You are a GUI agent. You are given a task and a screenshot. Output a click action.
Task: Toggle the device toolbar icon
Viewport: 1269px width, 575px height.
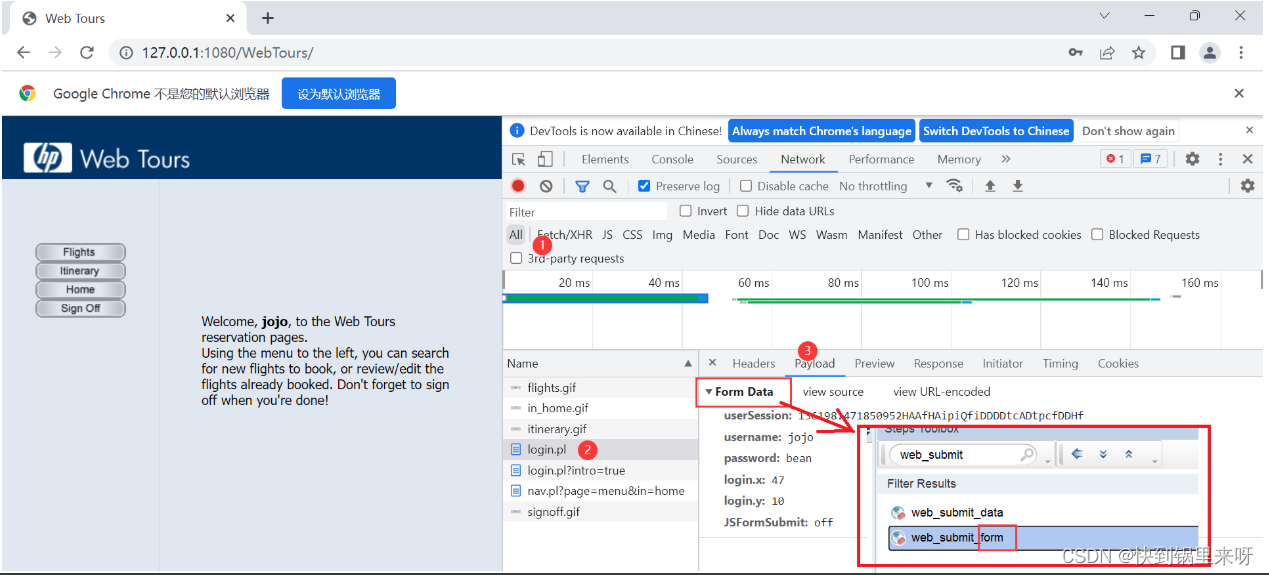(x=545, y=159)
